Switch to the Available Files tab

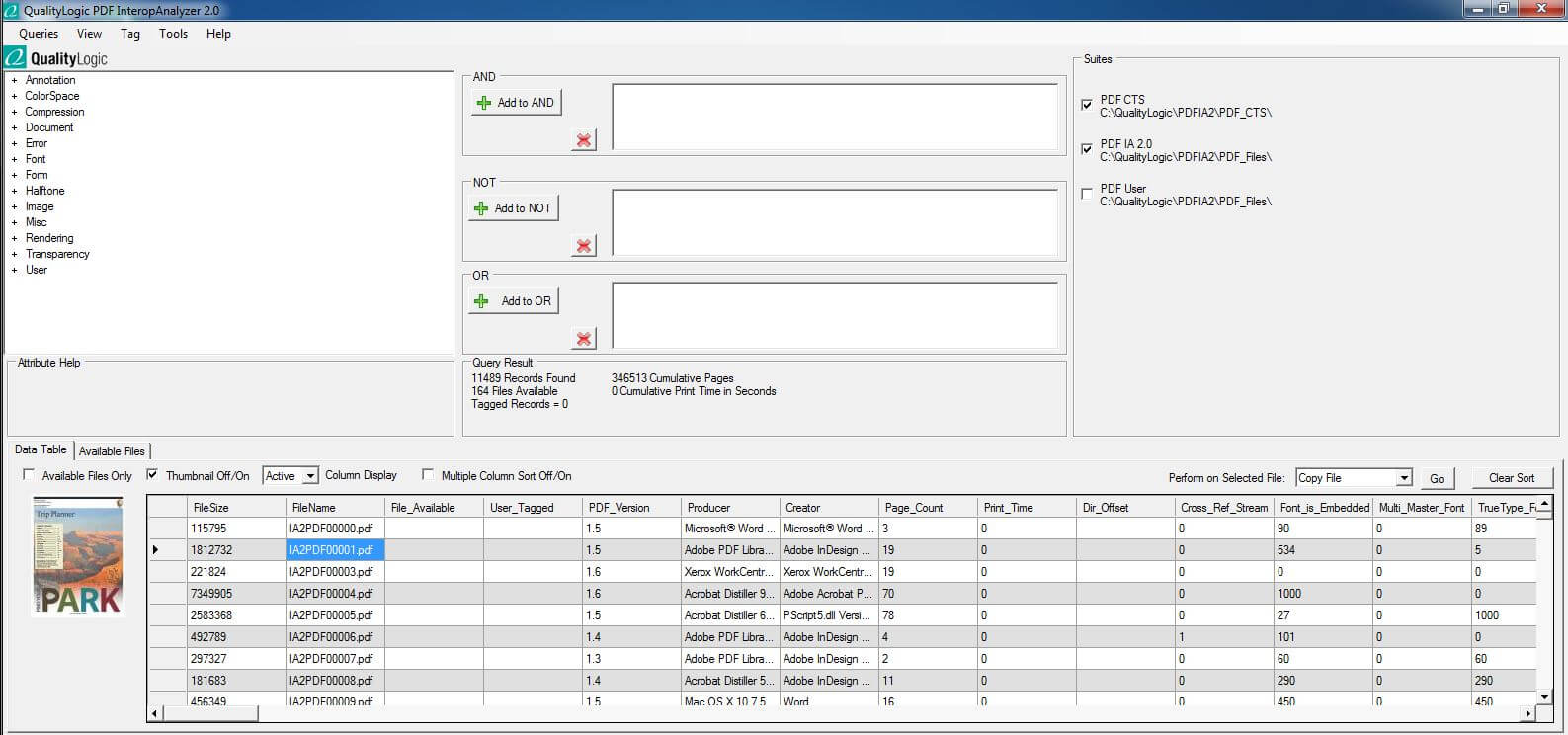pyautogui.click(x=112, y=451)
